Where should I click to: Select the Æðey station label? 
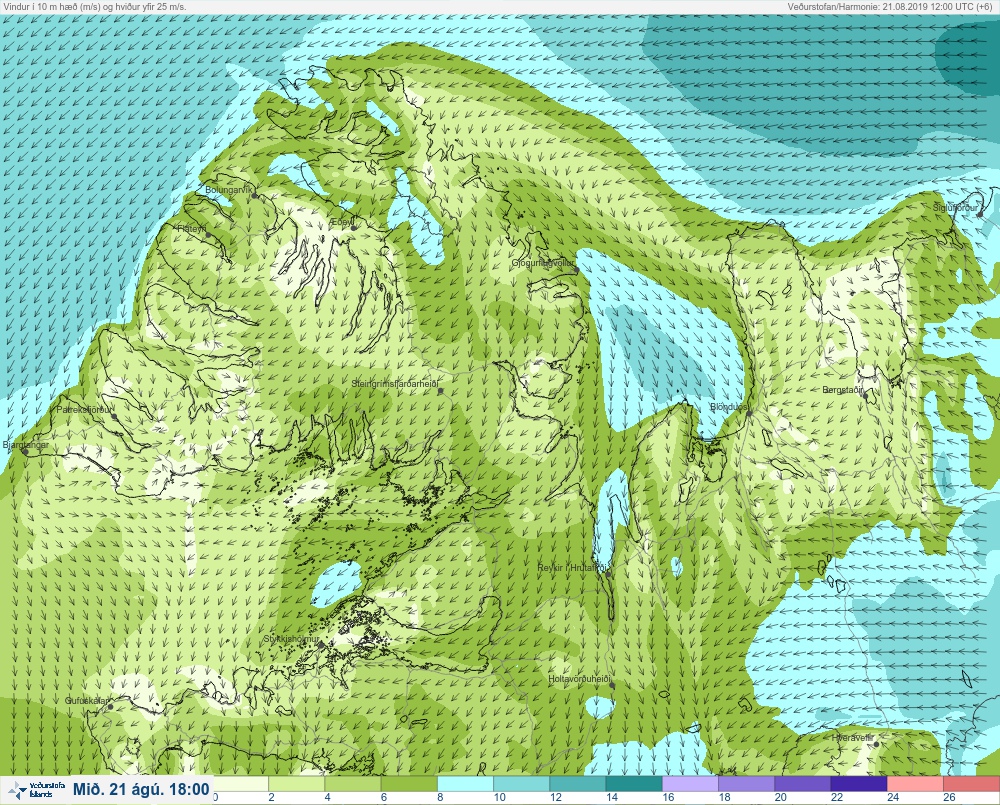coord(341,221)
